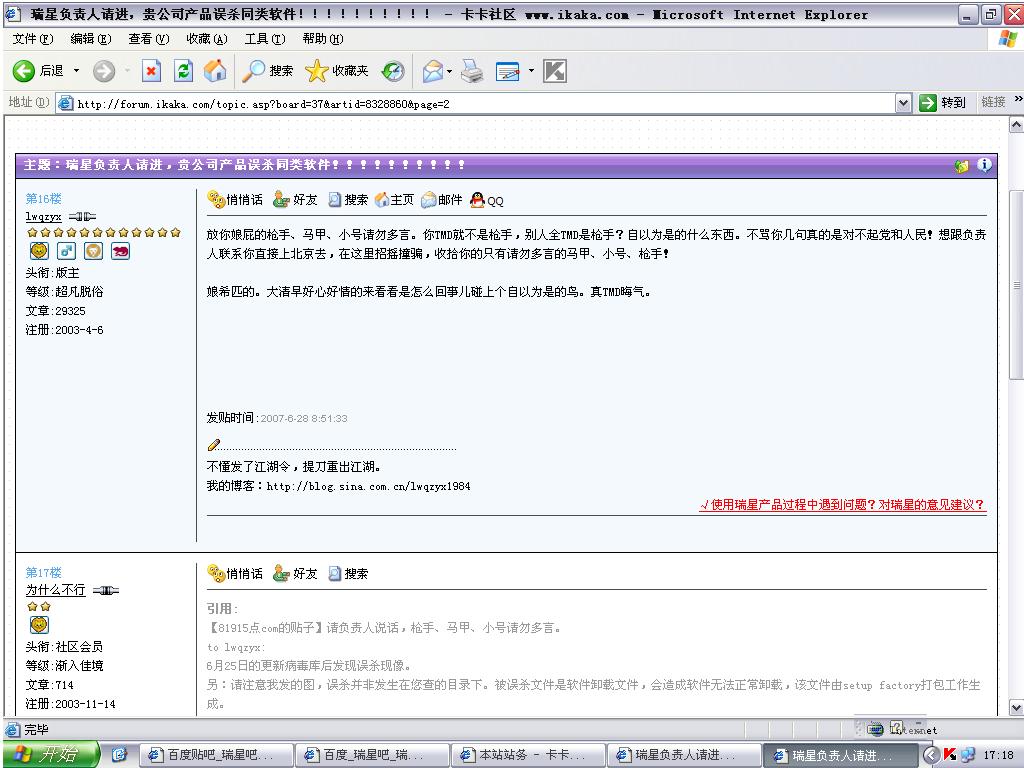Refresh the page with the green arrows icon
The width and height of the screenshot is (1024, 768).
pyautogui.click(x=184, y=71)
